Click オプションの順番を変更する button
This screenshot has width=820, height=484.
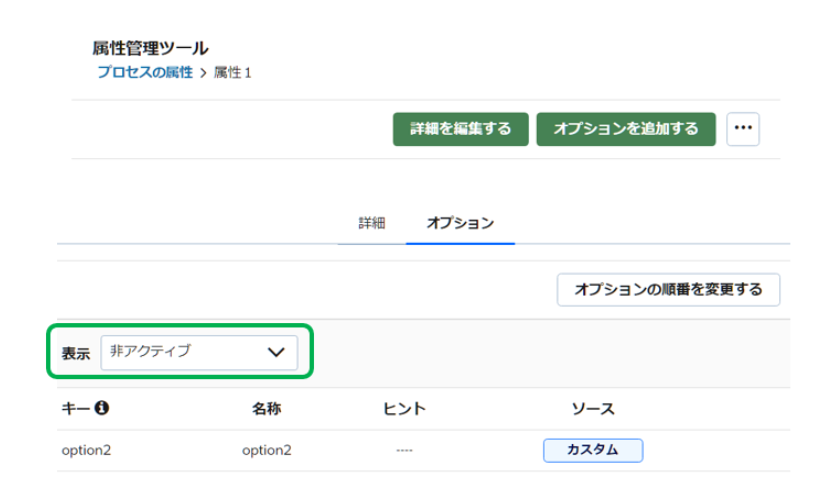tap(668, 290)
